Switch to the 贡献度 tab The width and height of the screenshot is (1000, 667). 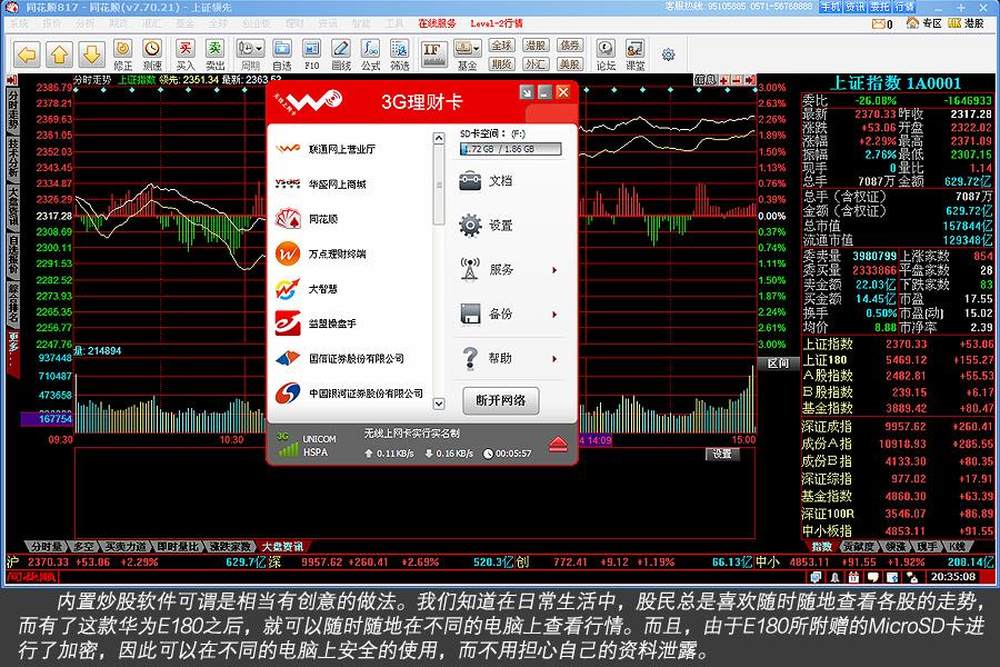[x=859, y=547]
